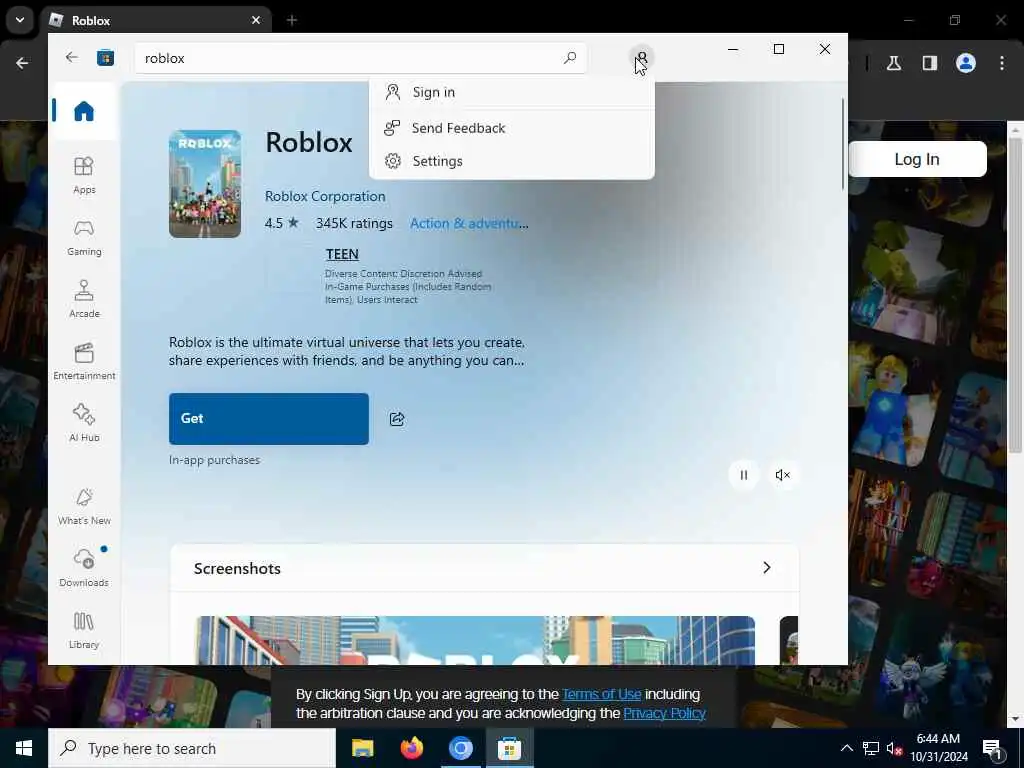Viewport: 1024px width, 768px height.
Task: Open the Roblox app icon thumbnail
Action: click(x=205, y=184)
